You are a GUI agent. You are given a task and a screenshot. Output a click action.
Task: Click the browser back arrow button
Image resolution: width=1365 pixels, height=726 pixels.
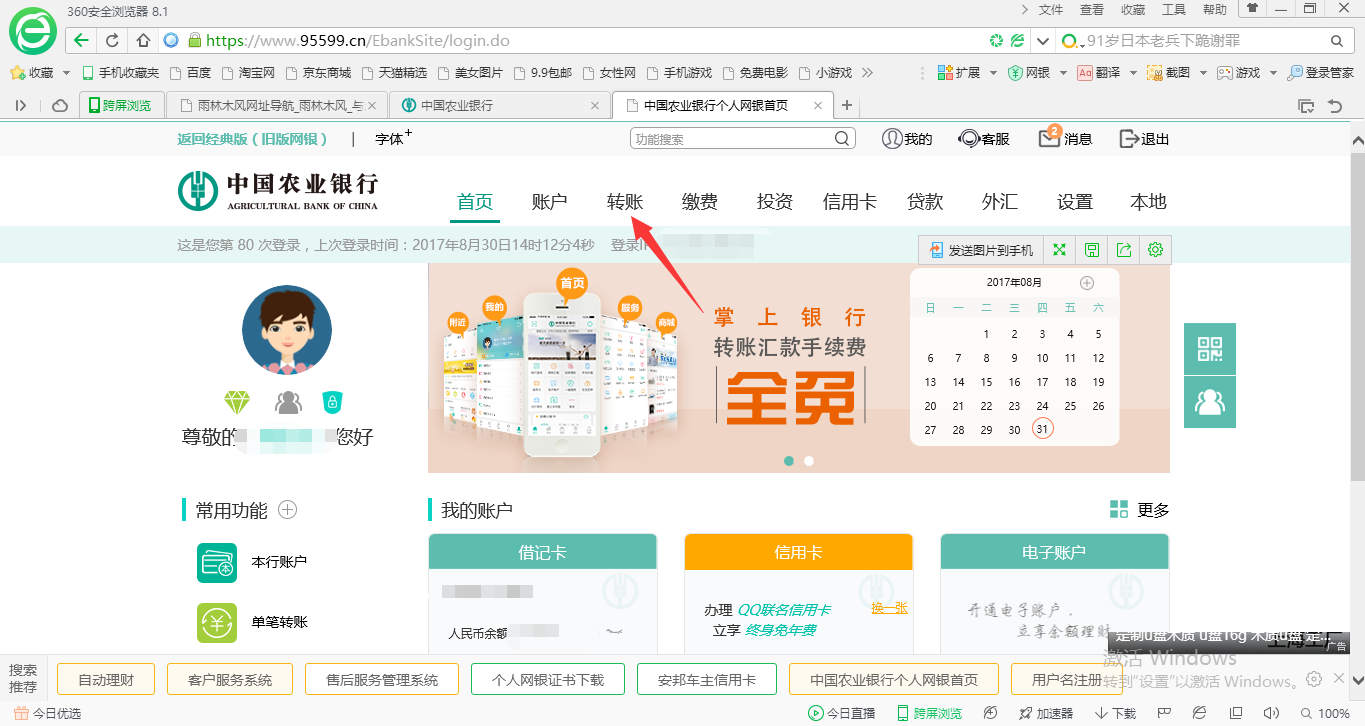[81, 41]
